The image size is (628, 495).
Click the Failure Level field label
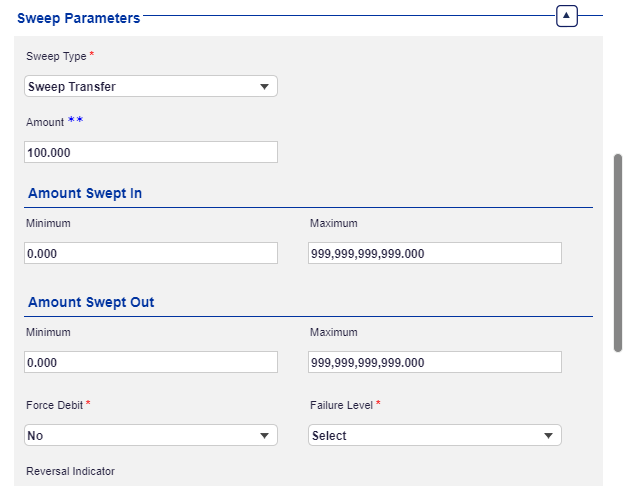click(341, 405)
